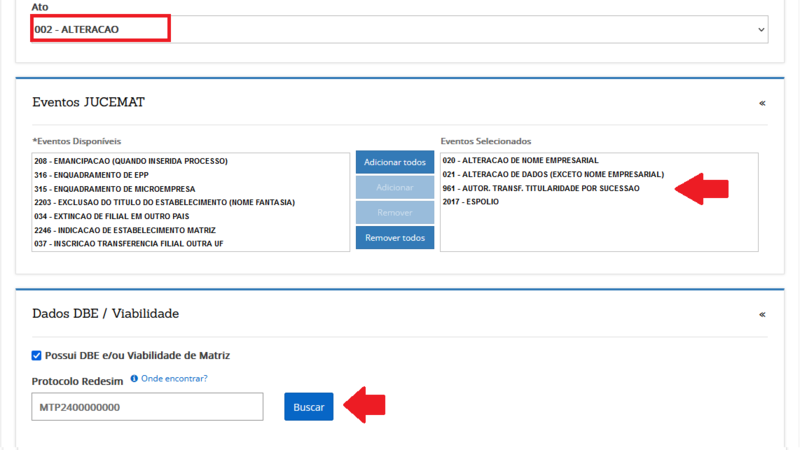Click the Adicionar todos button

(x=395, y=162)
